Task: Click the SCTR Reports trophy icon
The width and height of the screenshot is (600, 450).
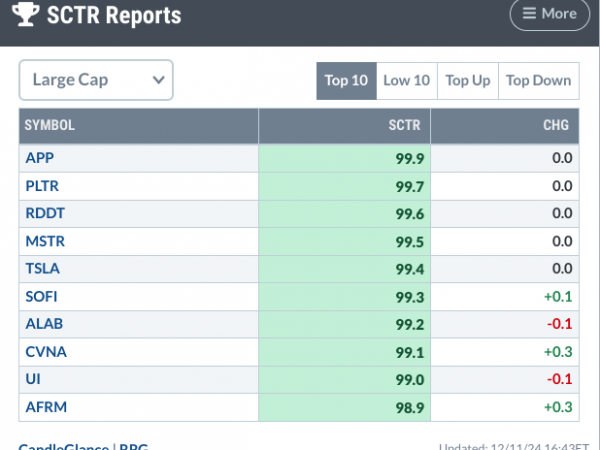Action: click(26, 14)
